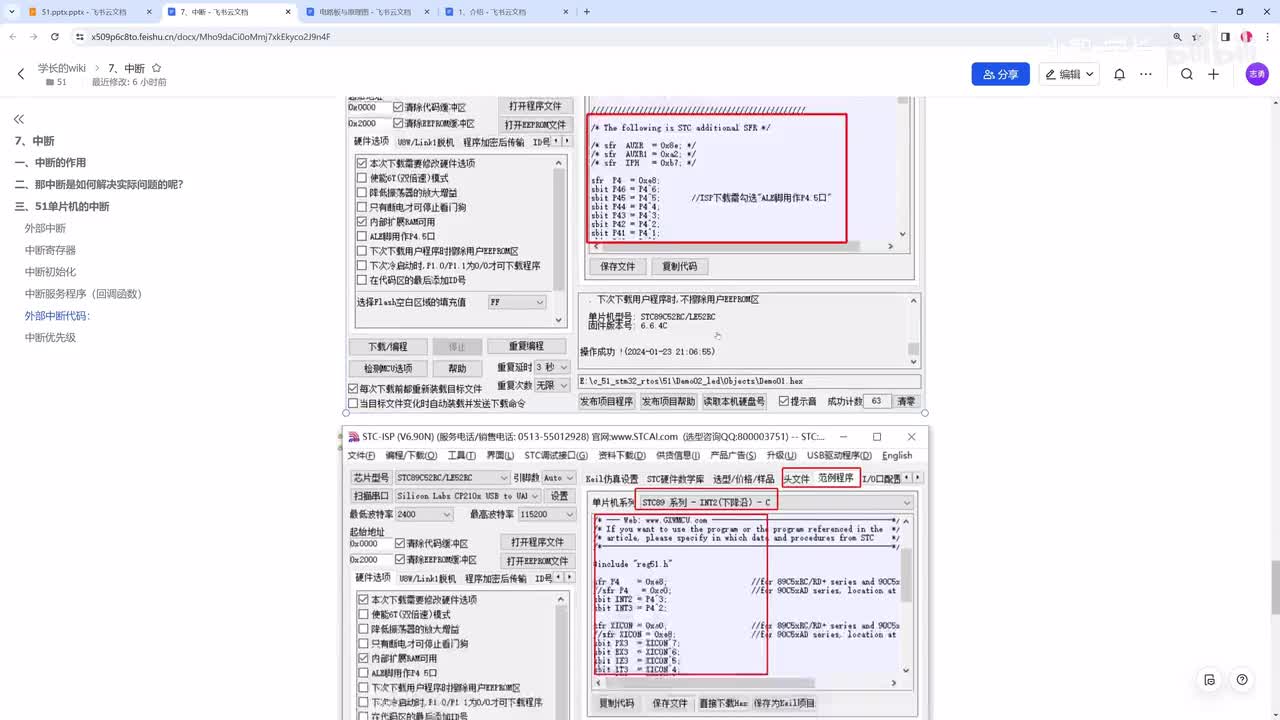
Task: Star the 7、中断 document as favorite
Action: click(156, 68)
